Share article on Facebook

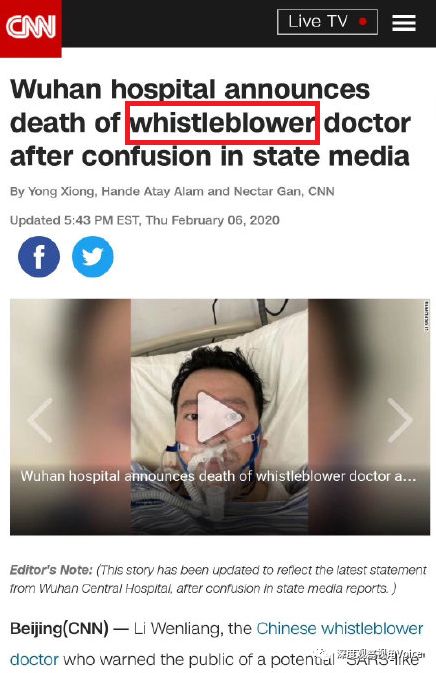pos(39,257)
